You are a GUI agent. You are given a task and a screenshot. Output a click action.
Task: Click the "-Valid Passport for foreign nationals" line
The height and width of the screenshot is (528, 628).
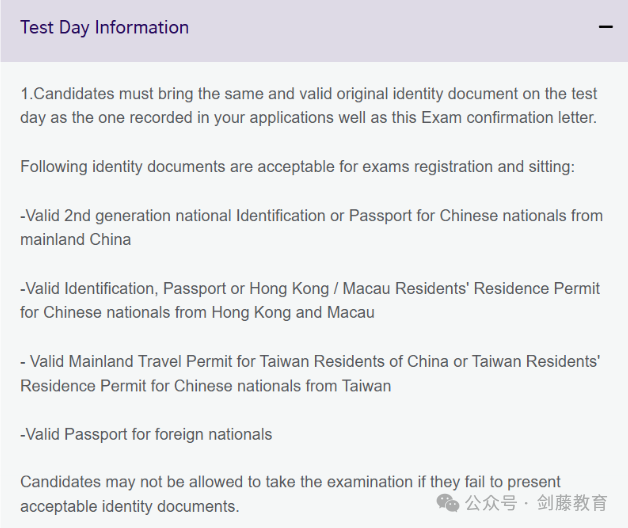click(x=146, y=435)
